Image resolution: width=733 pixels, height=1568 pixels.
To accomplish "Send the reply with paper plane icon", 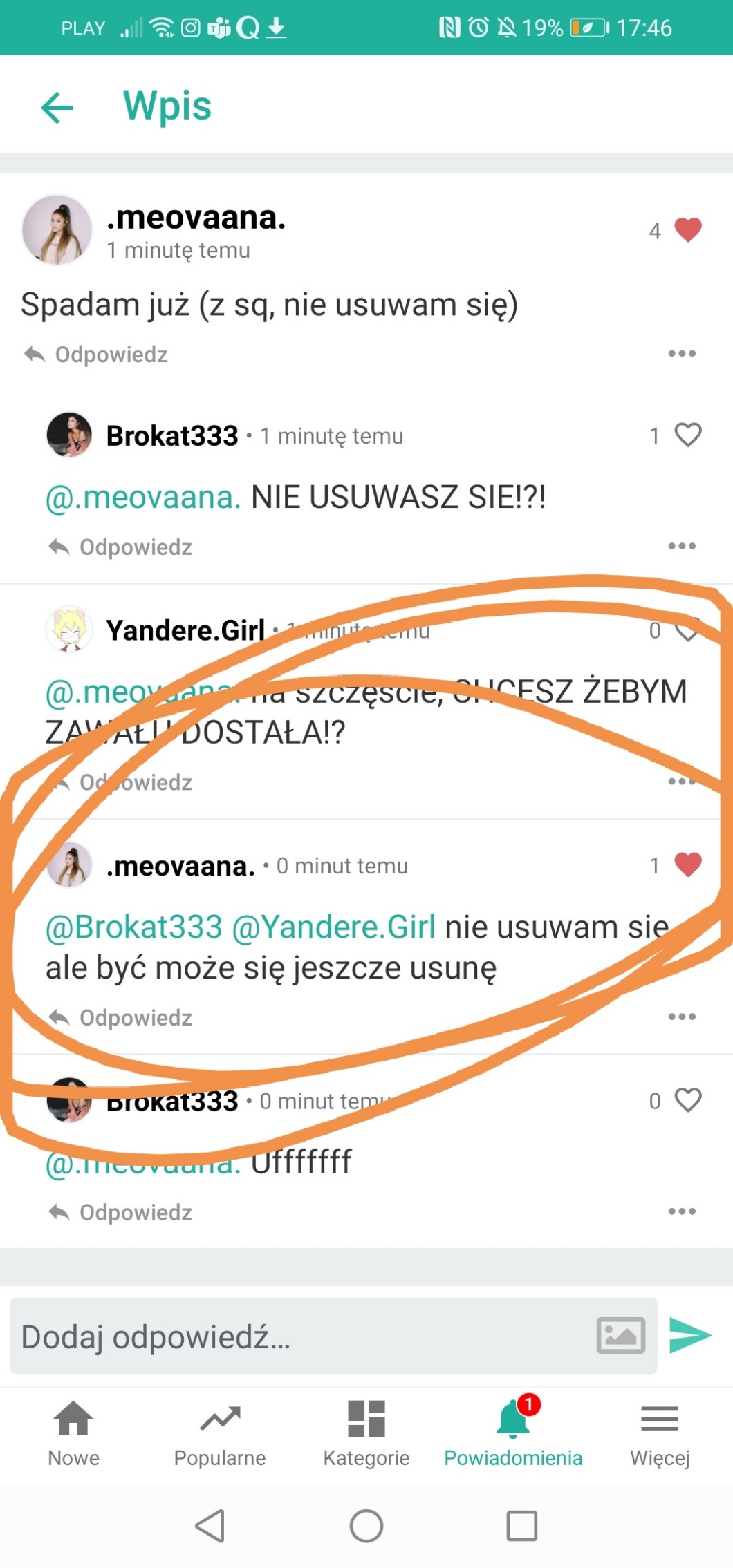I will [690, 1335].
